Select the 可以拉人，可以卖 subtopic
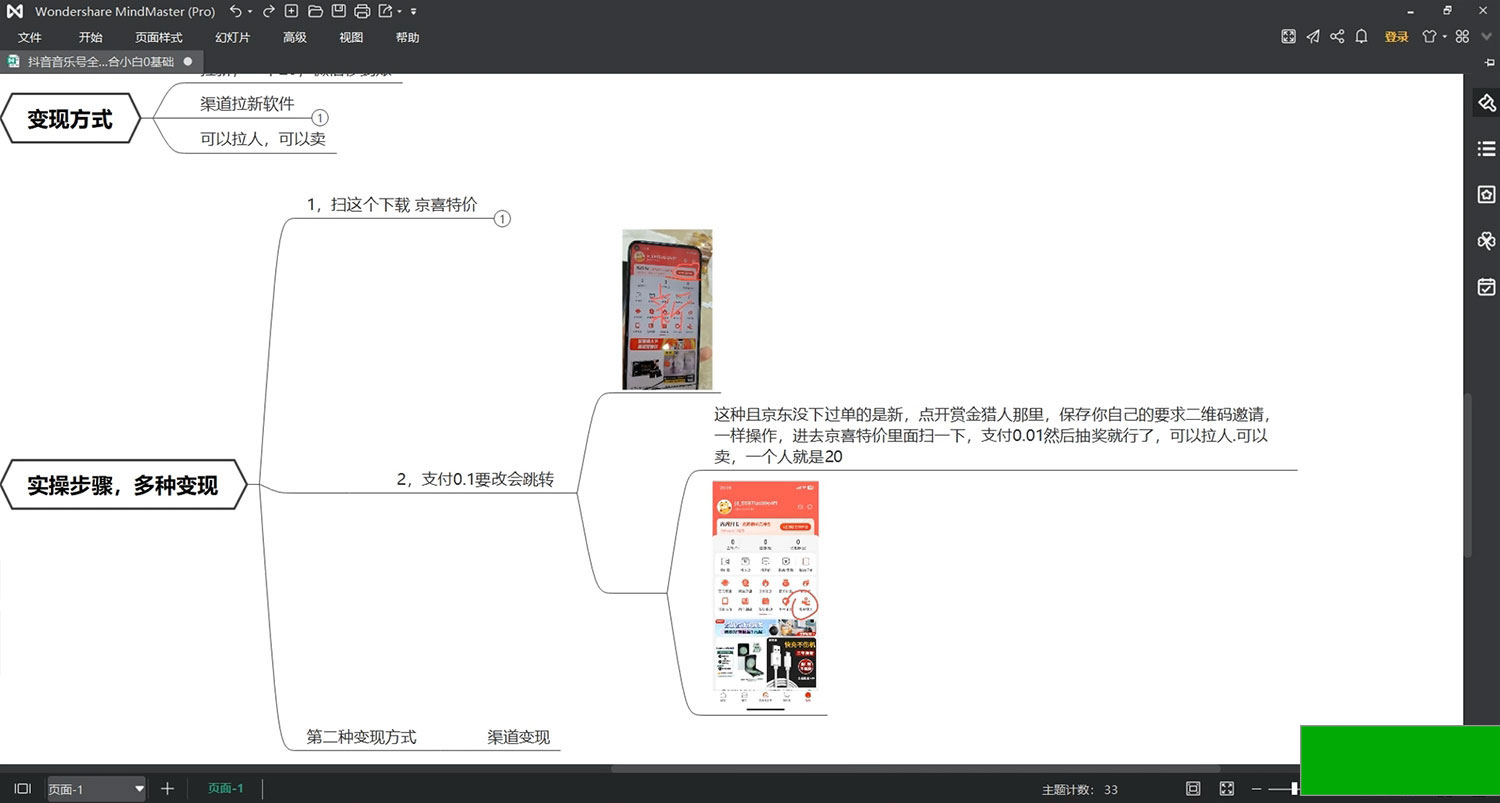 263,139
